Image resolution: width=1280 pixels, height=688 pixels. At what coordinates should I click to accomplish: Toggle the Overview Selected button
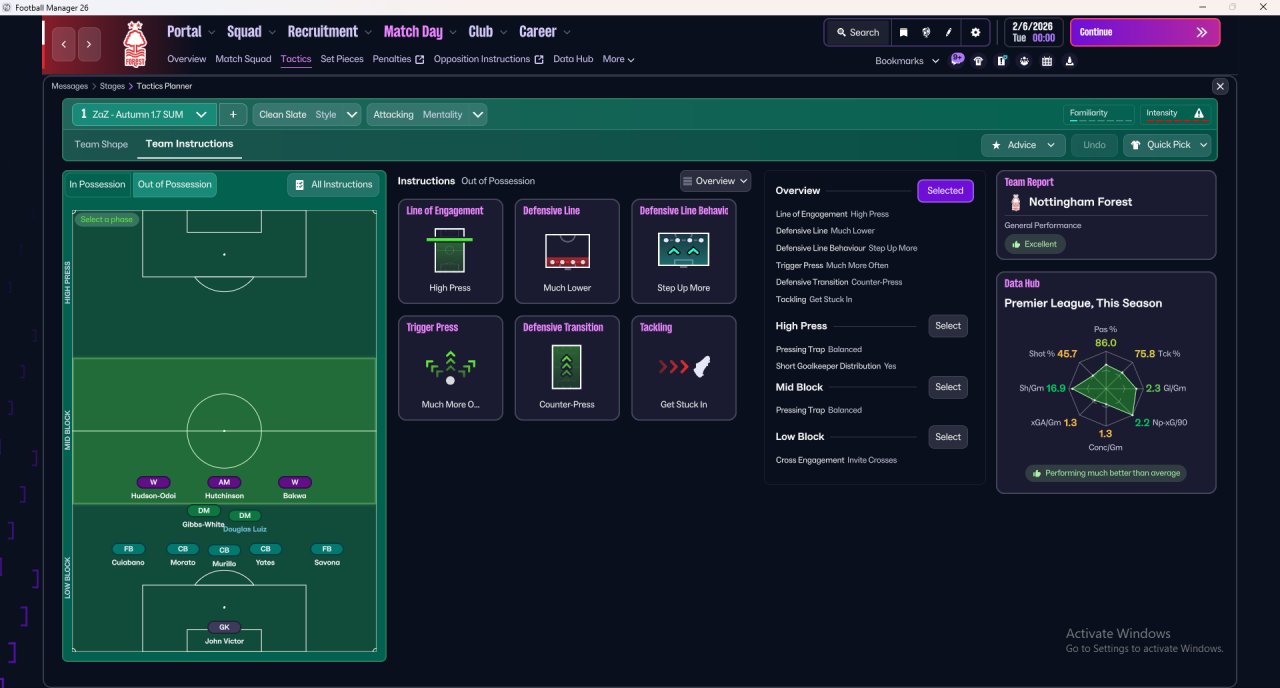pyautogui.click(x=945, y=191)
